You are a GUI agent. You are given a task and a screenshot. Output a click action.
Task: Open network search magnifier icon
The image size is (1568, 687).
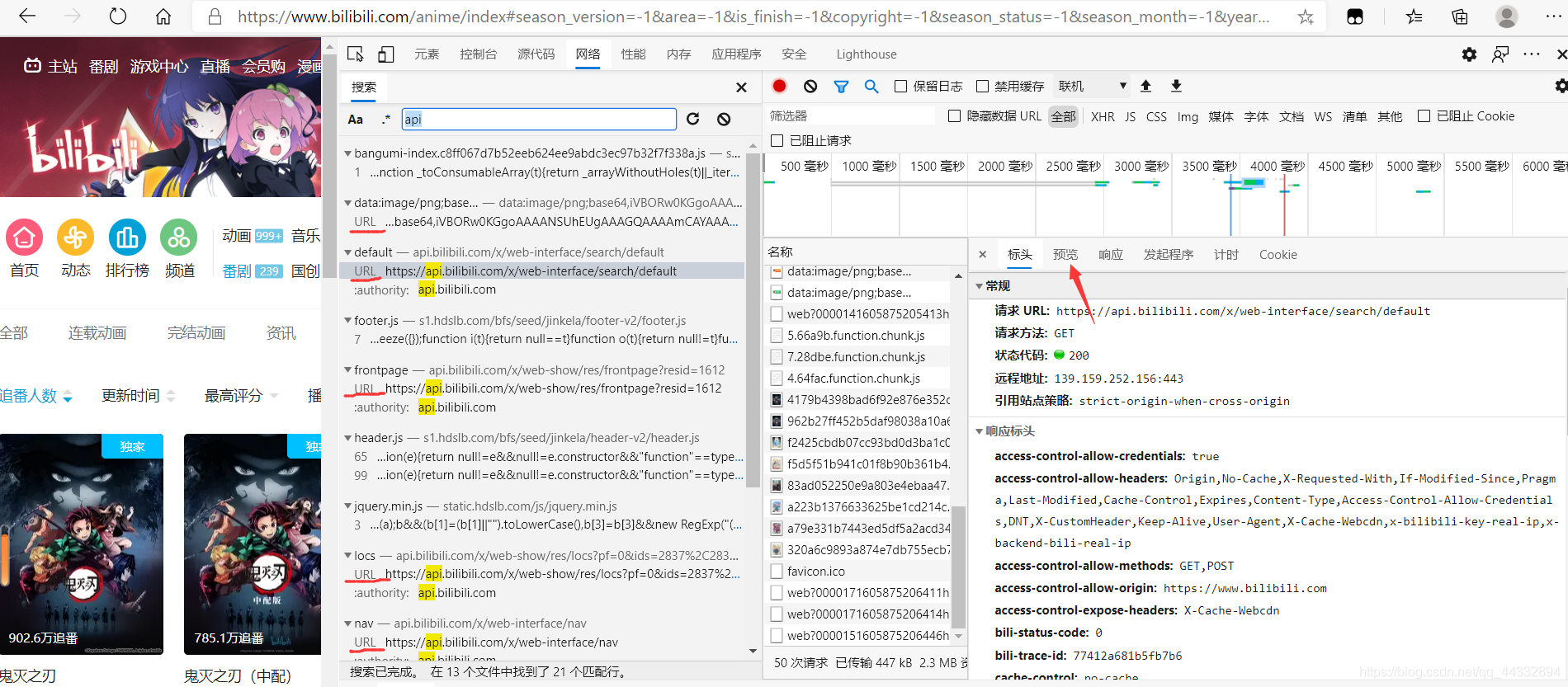[871, 86]
